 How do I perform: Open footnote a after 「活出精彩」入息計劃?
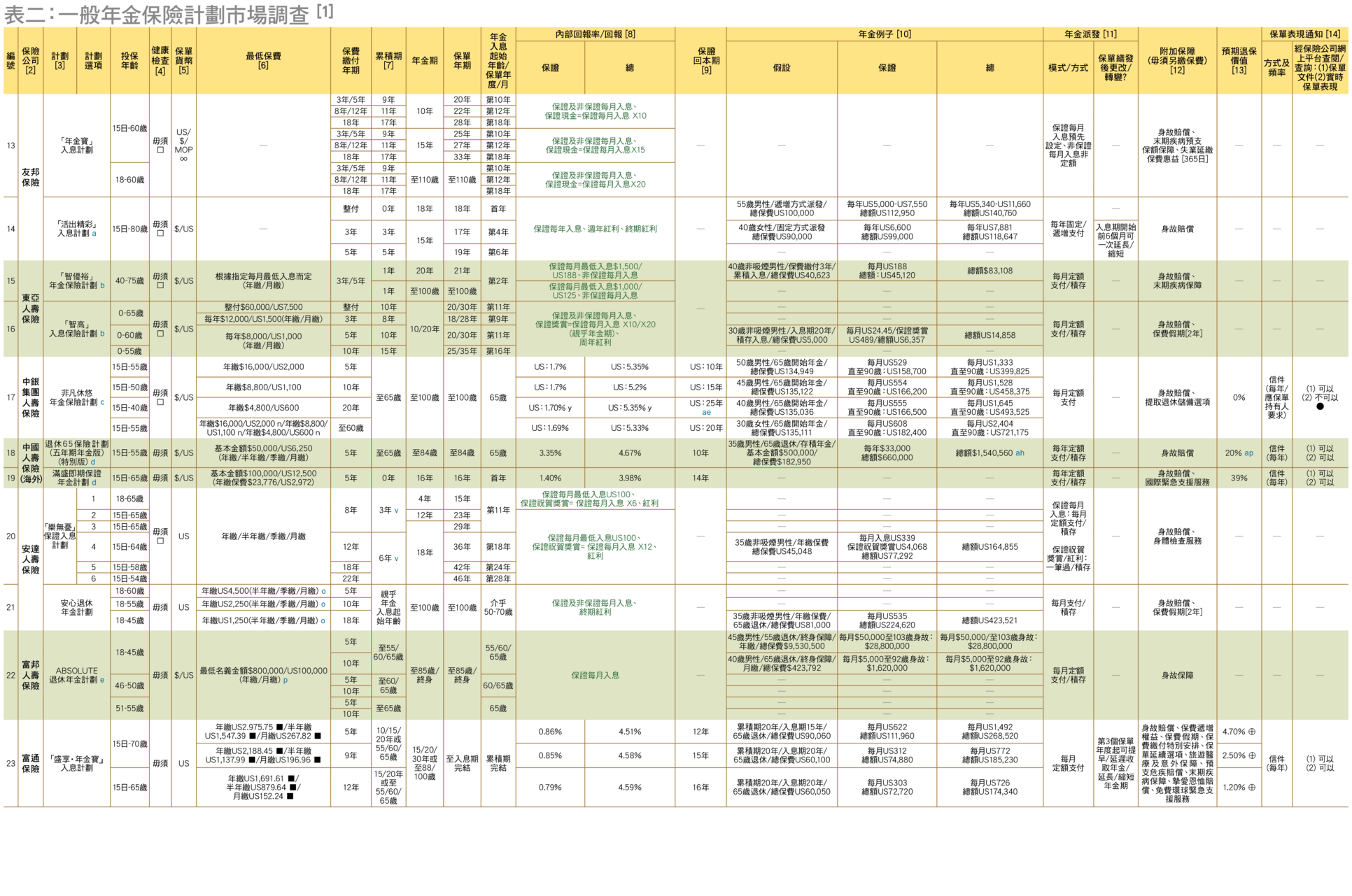pyautogui.click(x=94, y=234)
